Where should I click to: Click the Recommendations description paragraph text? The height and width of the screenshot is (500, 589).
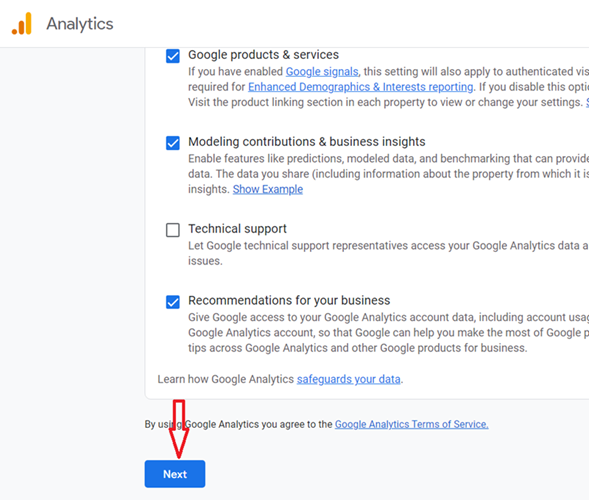388,332
